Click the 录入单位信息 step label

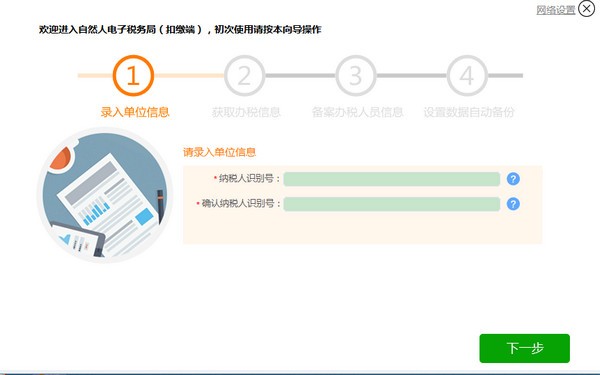[x=135, y=112]
